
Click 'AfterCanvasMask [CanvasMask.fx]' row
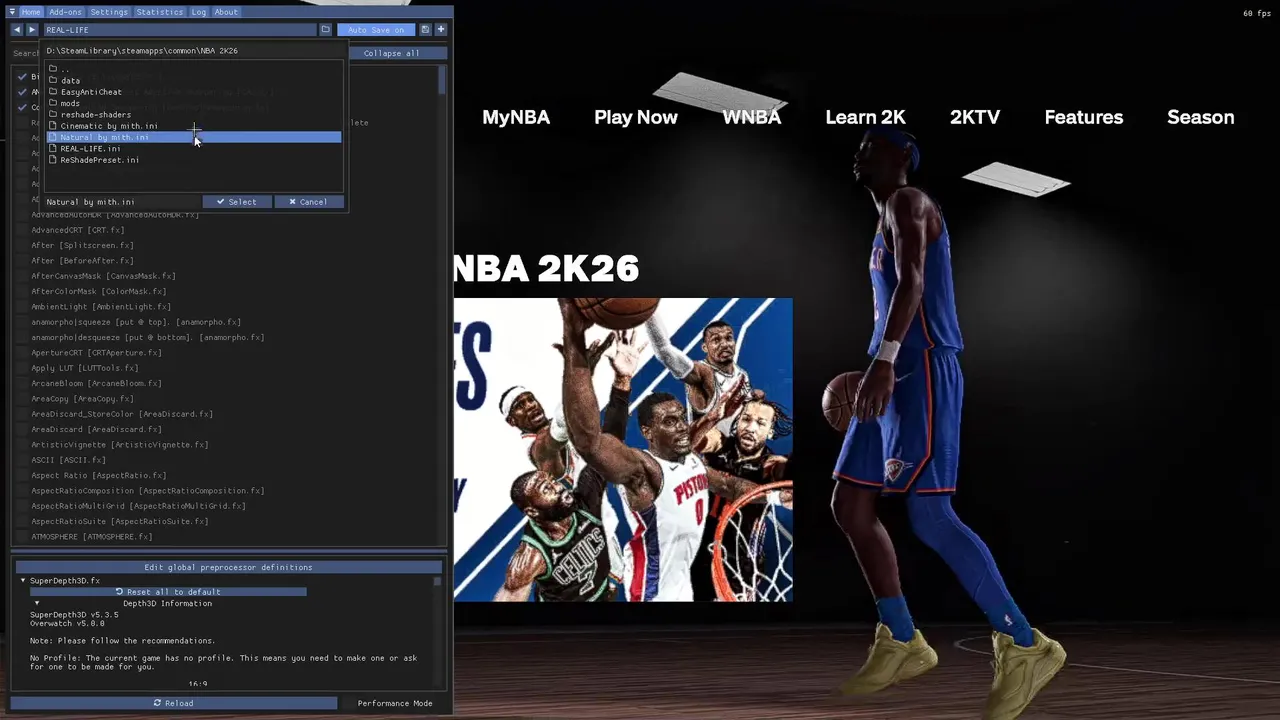click(103, 276)
